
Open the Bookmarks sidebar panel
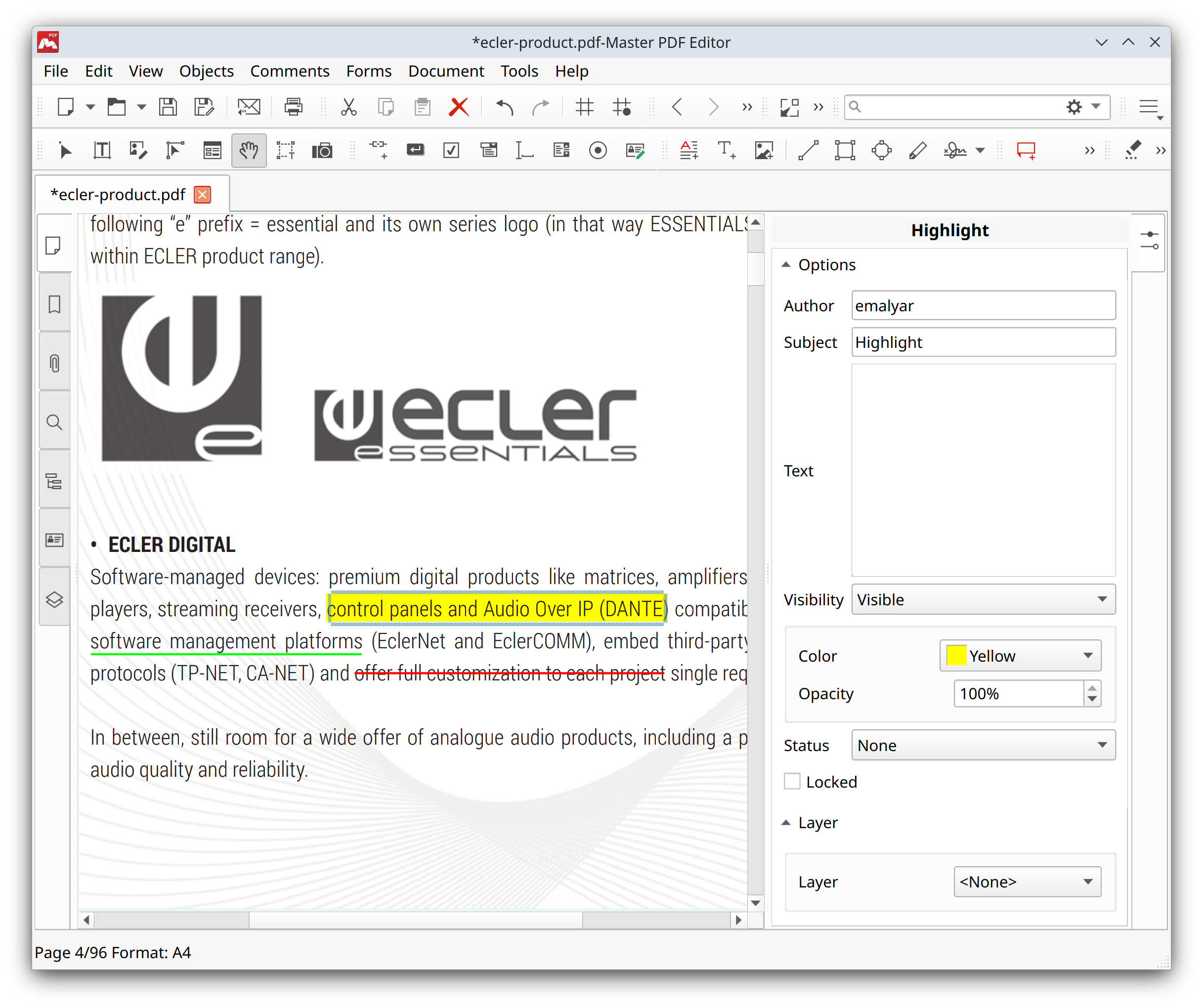point(54,304)
